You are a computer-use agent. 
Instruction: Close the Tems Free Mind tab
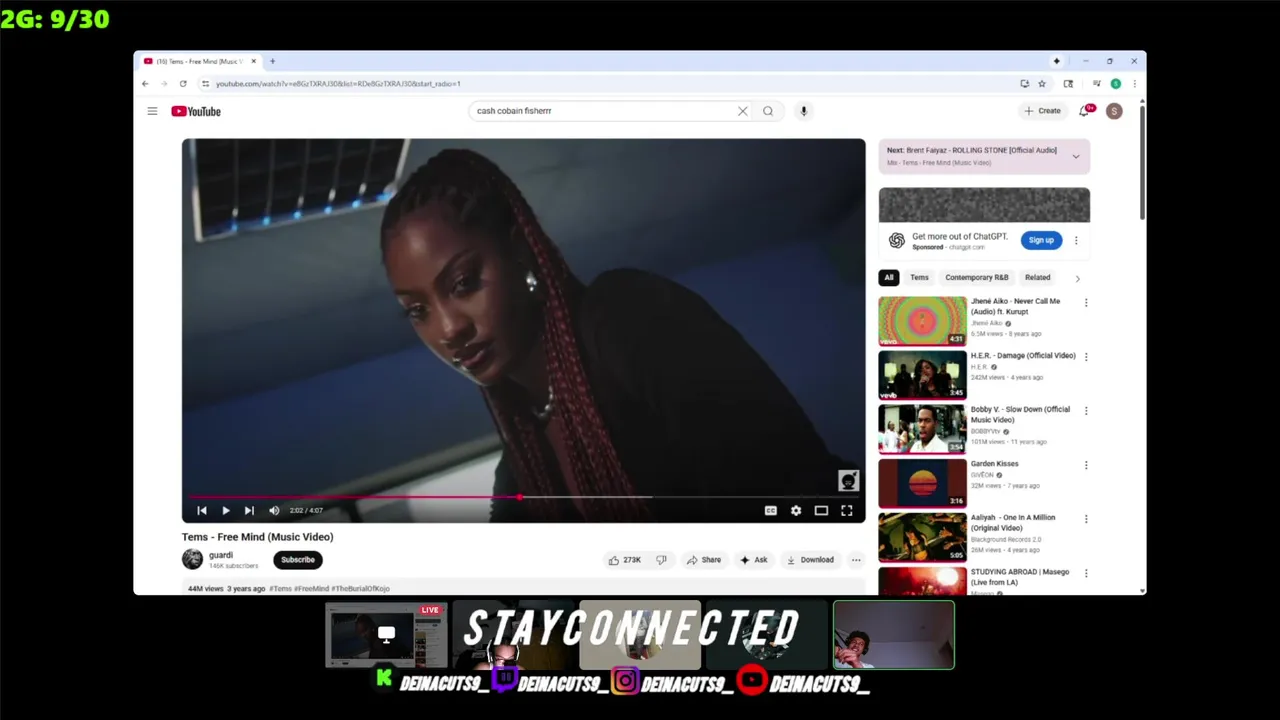[x=253, y=61]
